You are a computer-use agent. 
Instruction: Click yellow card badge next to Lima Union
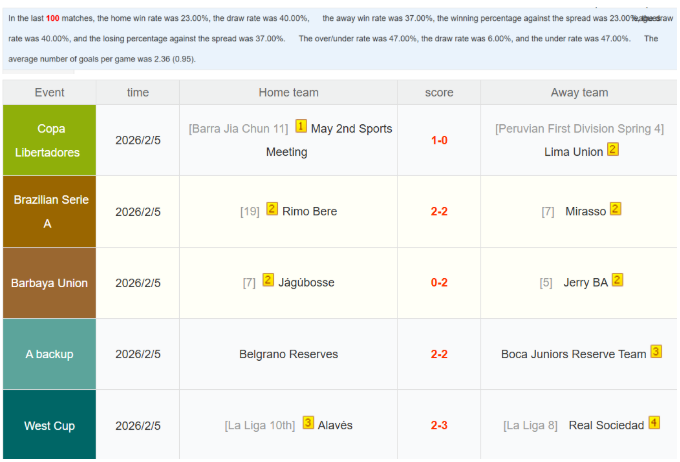613,151
